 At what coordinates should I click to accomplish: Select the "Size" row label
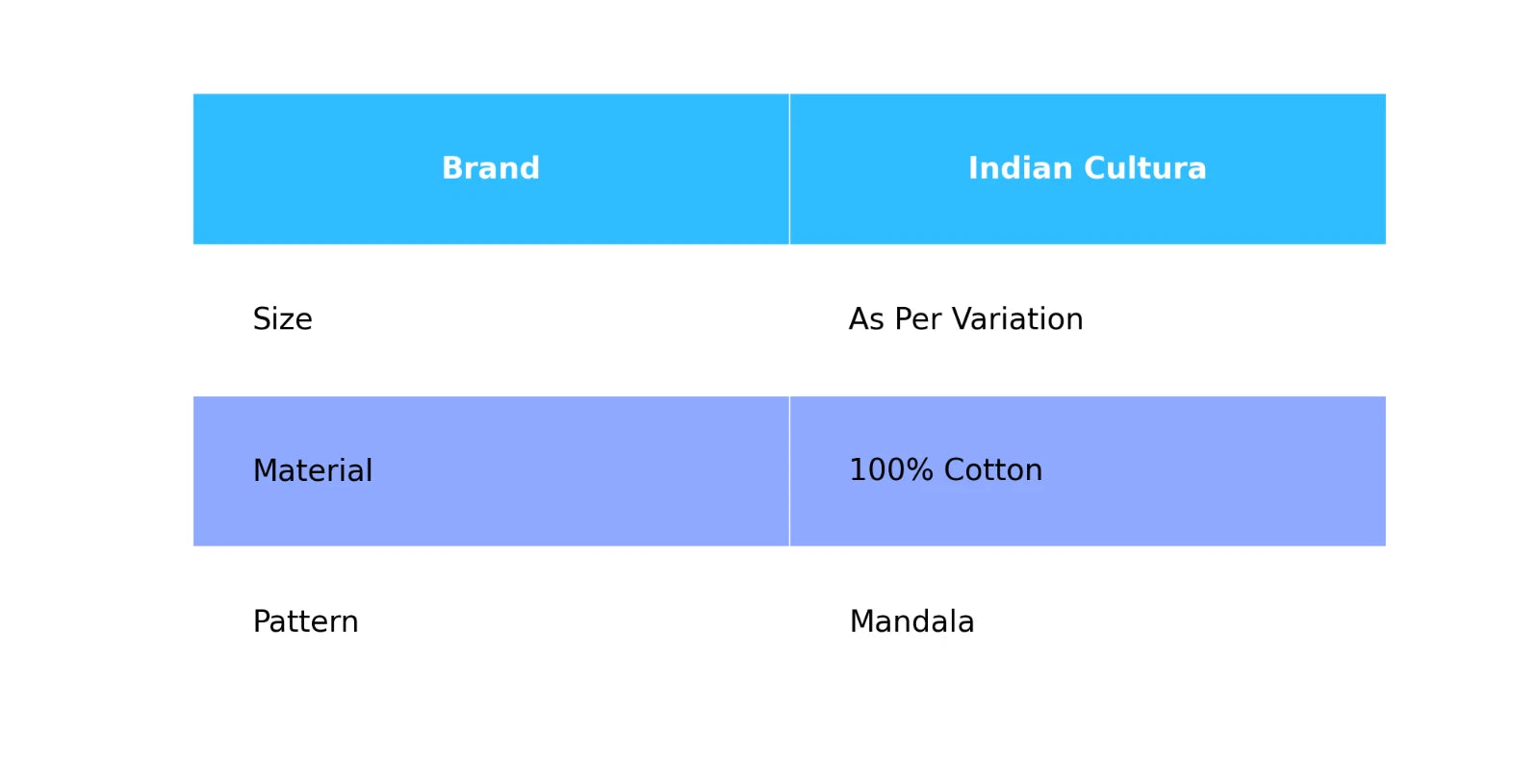282,319
